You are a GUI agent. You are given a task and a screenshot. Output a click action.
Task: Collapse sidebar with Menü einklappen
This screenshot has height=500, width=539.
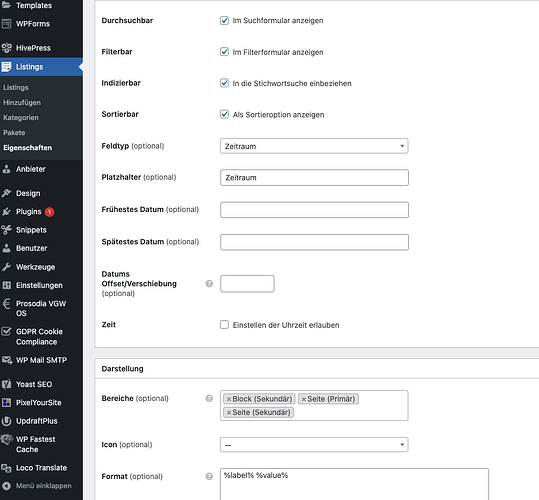tap(37, 486)
